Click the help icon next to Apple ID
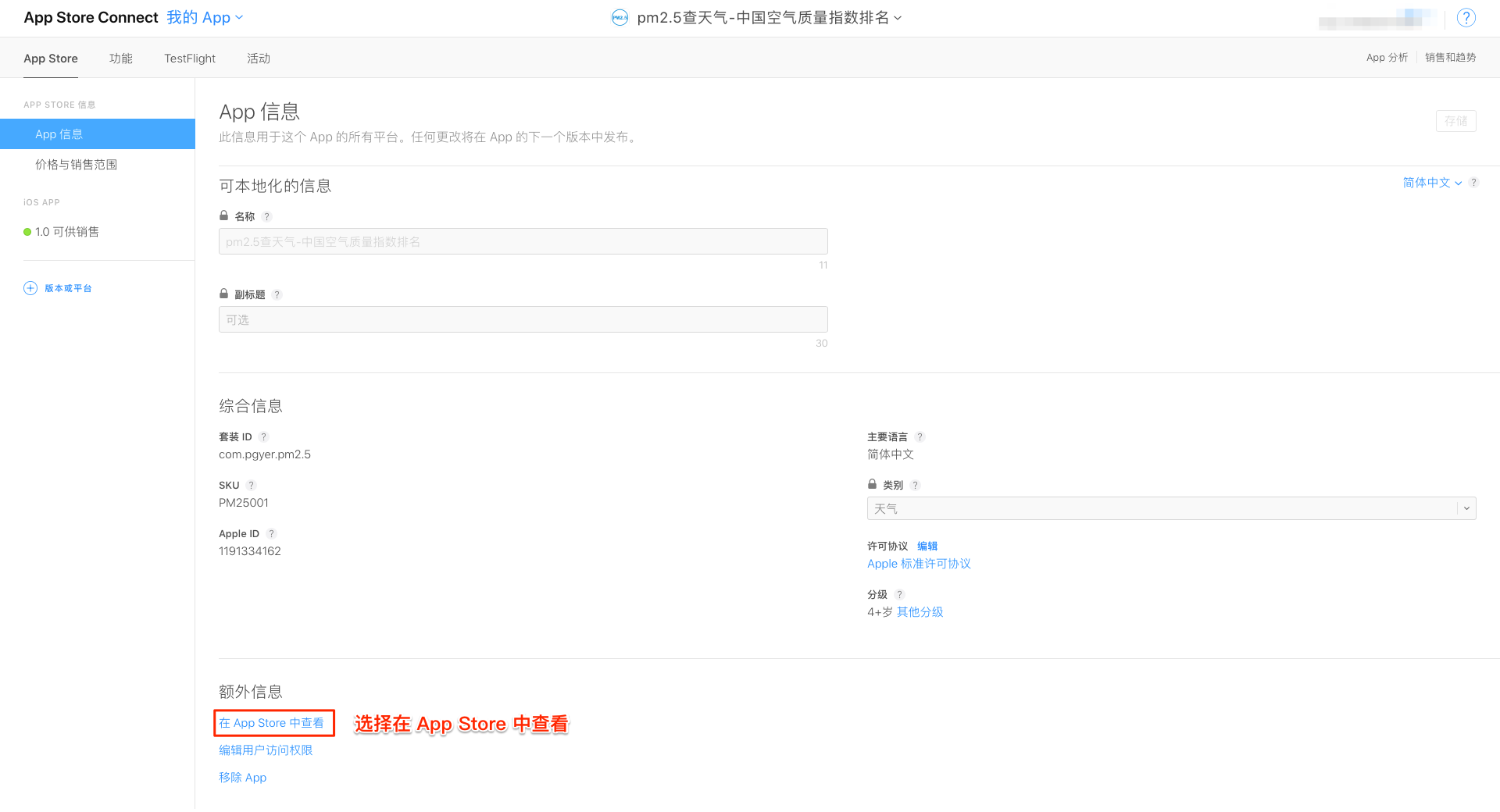 pyautogui.click(x=271, y=534)
